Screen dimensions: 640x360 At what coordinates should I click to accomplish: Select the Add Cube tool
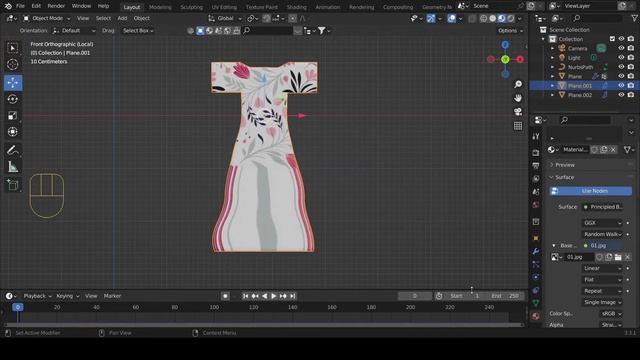coord(13,185)
